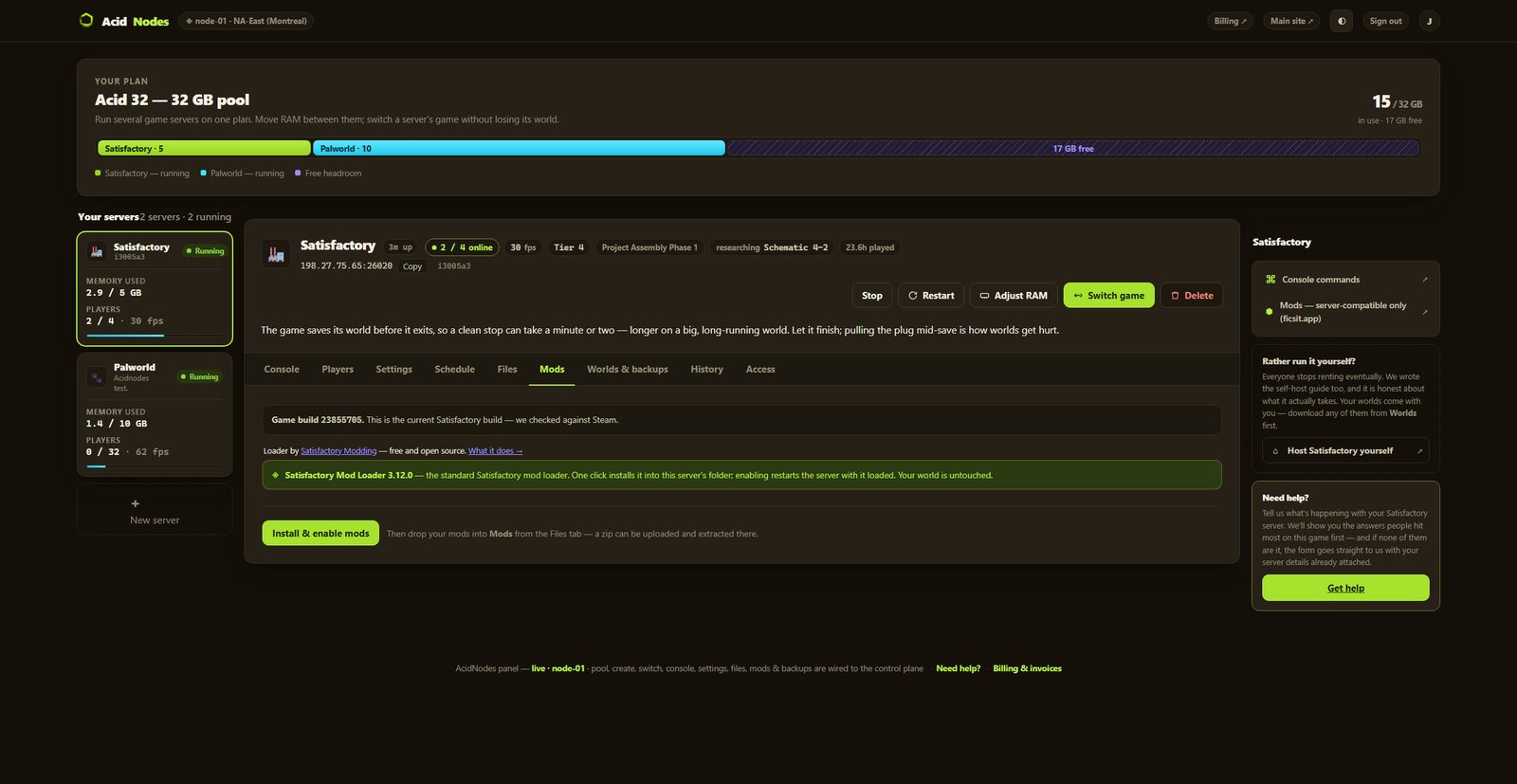Viewport: 1517px width, 784px height.
Task: Click the green hexagon icon beside Mods — server-compatible
Action: coord(1270,312)
